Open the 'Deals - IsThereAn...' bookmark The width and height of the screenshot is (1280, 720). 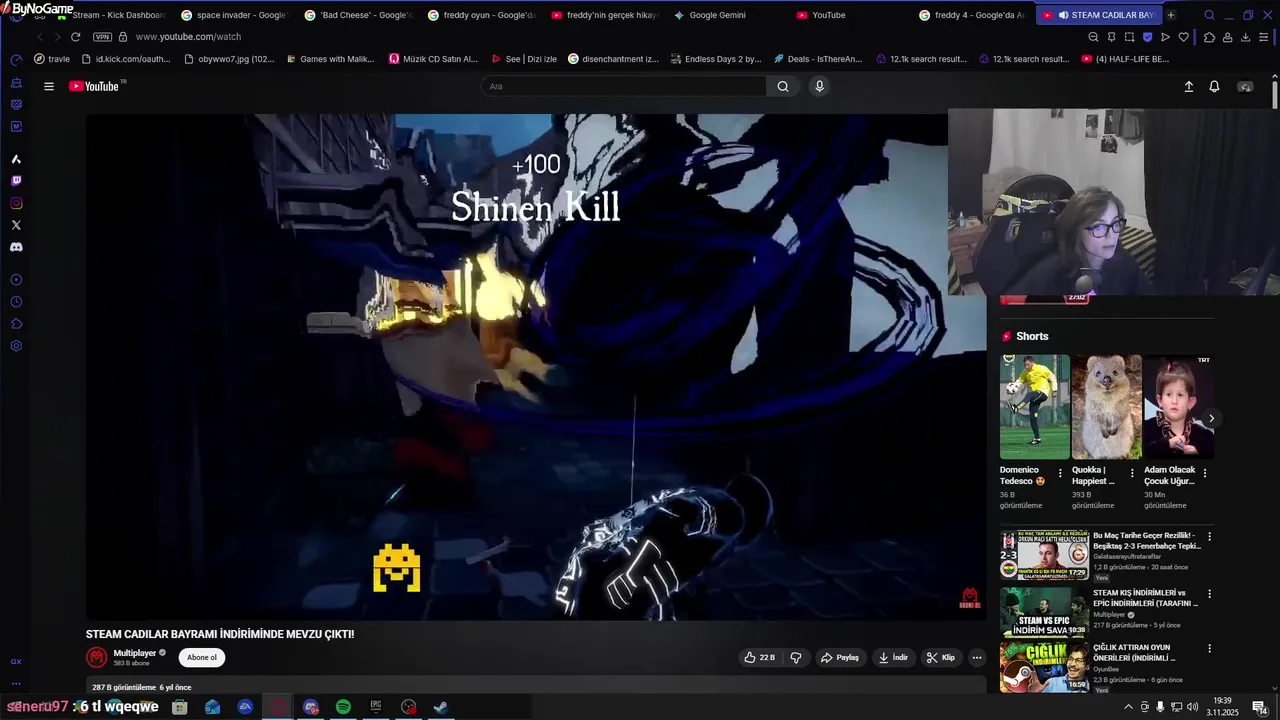[x=817, y=59]
